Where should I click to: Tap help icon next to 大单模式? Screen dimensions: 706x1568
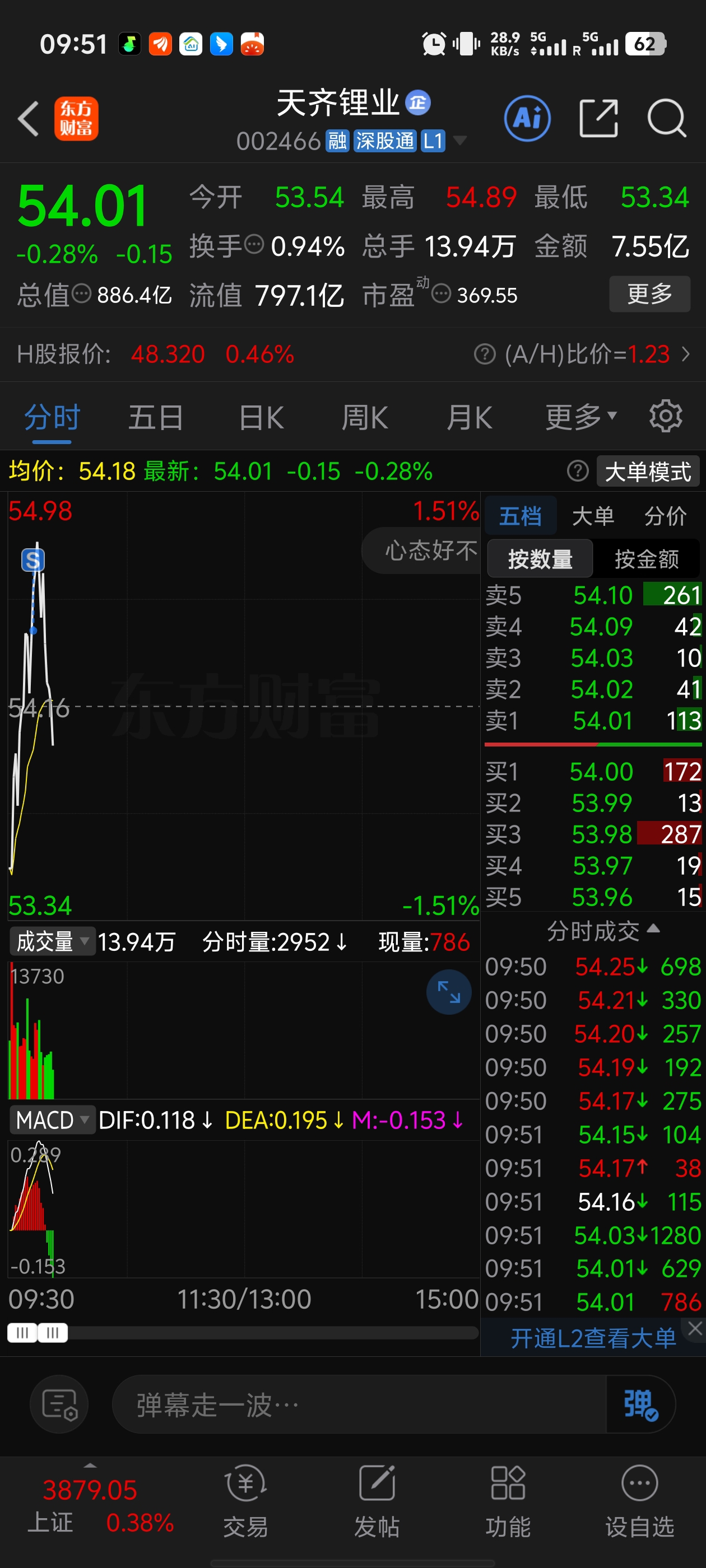pyautogui.click(x=578, y=470)
